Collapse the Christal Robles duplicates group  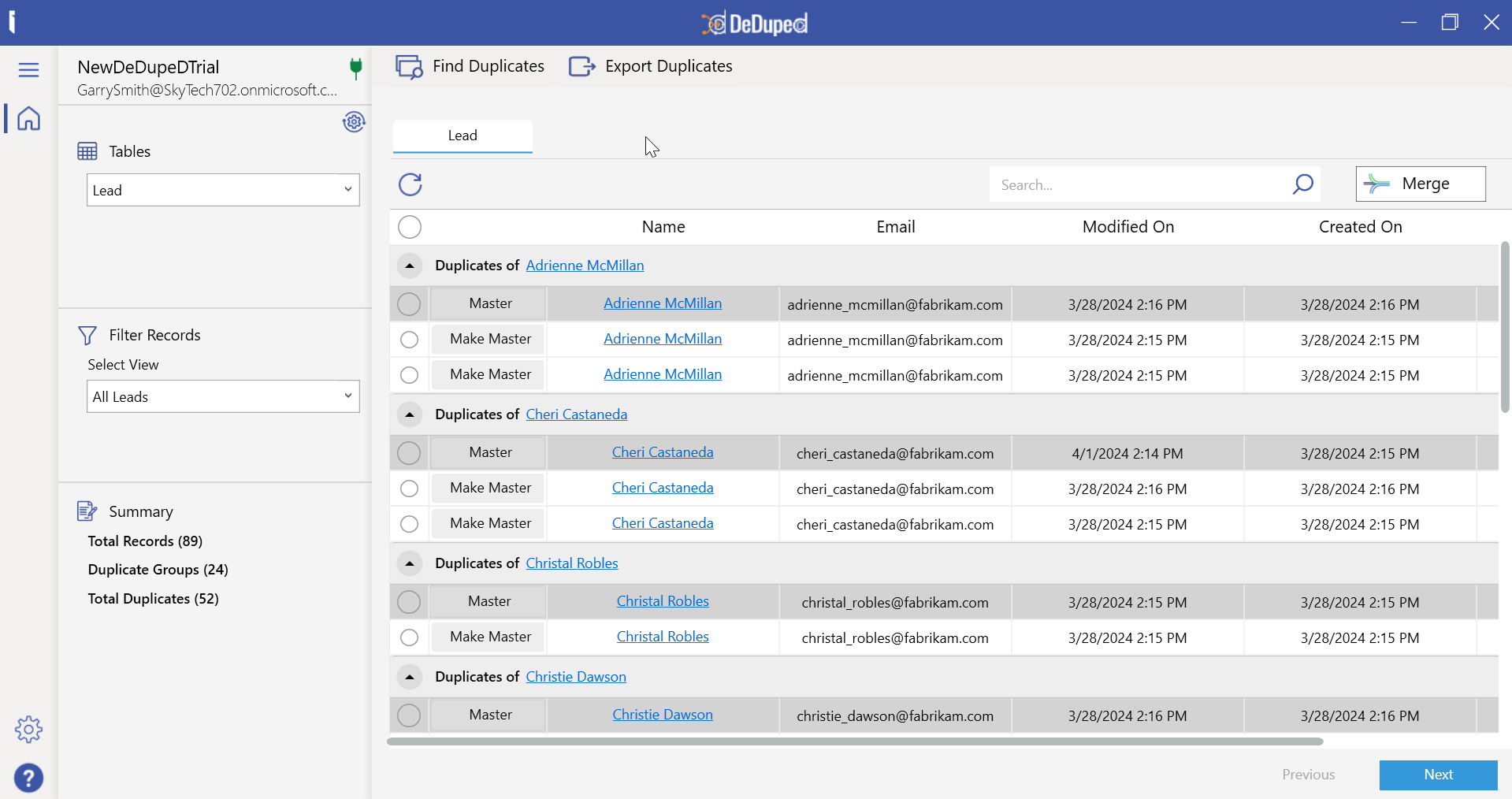point(410,563)
